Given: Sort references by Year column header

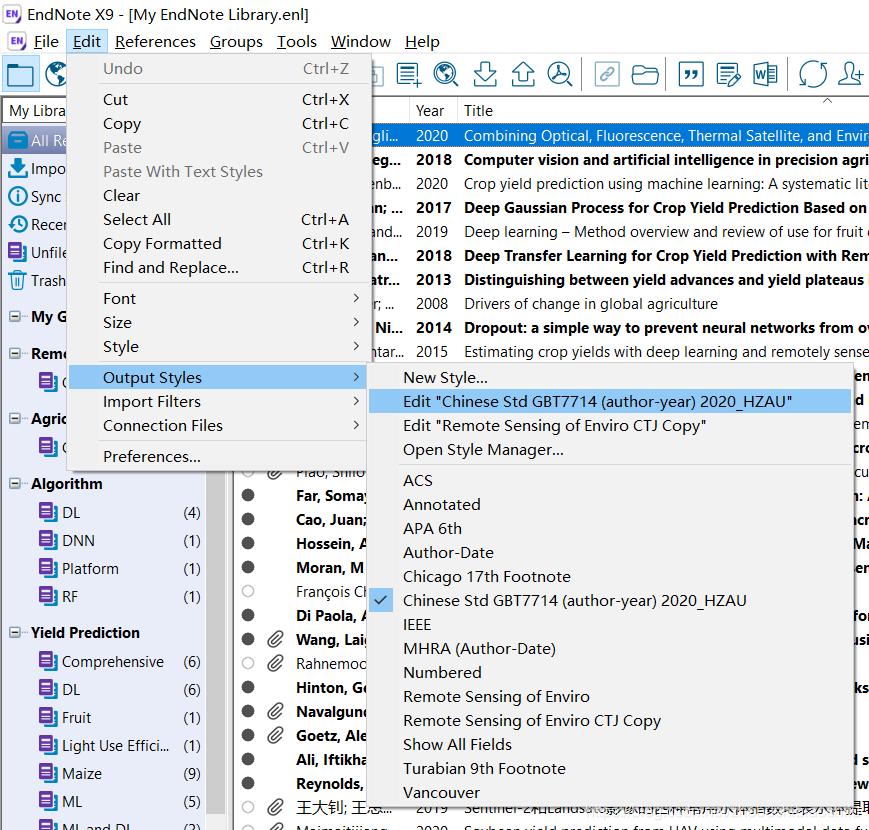Looking at the screenshot, I should point(431,110).
